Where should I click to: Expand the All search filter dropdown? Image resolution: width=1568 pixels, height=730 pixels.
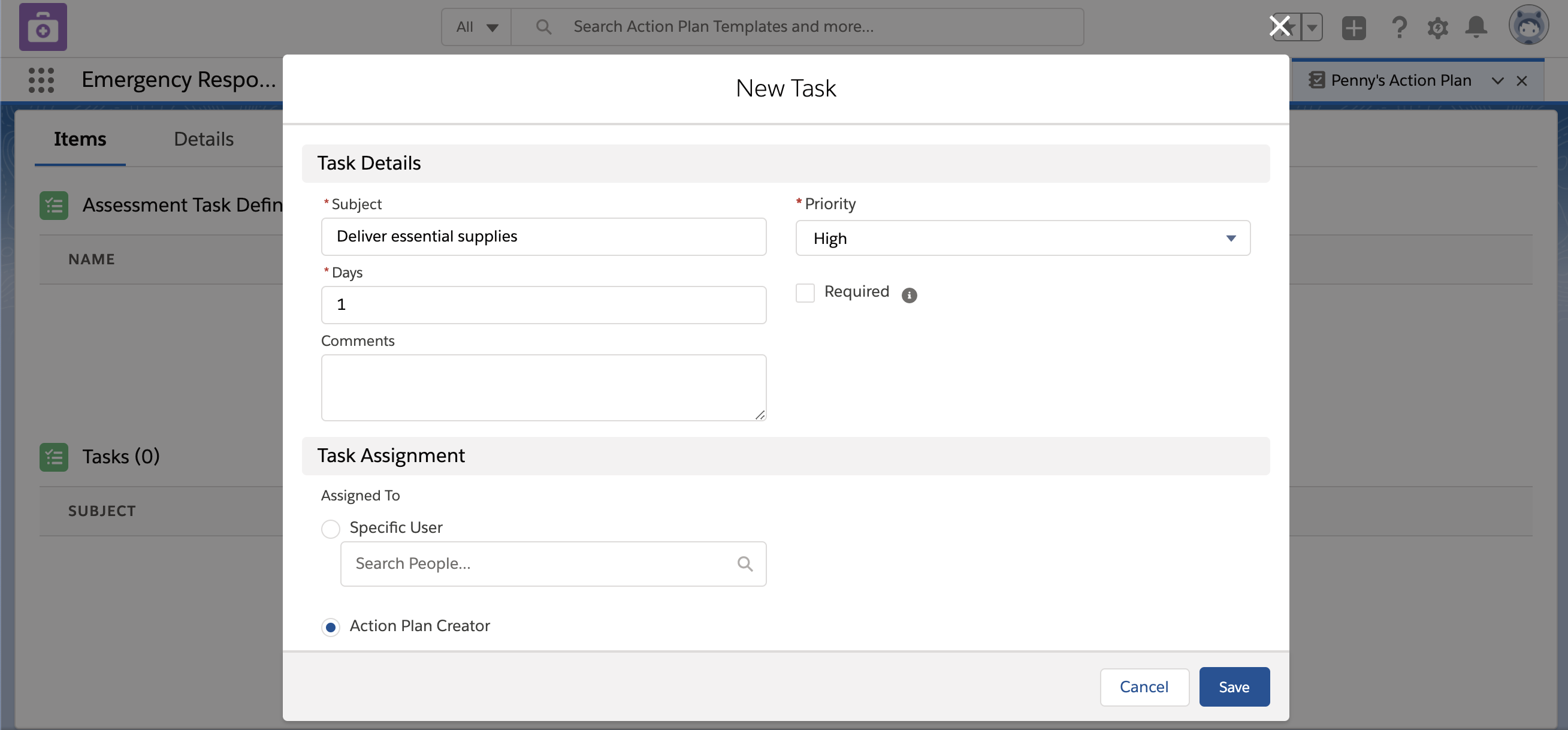[476, 27]
